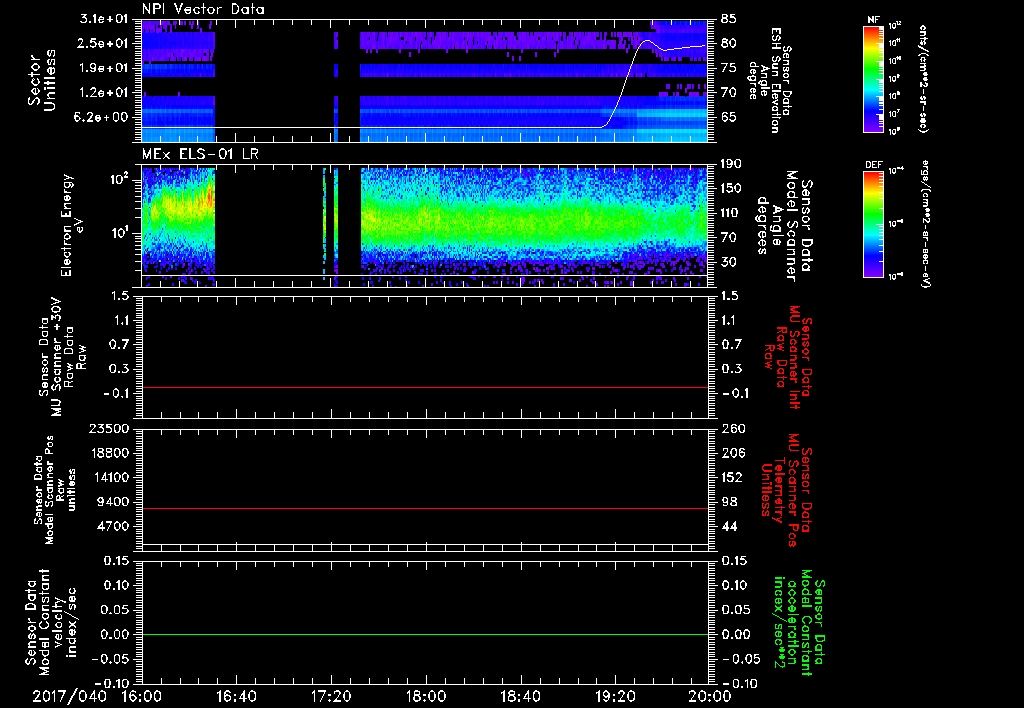Click the 19:20 time axis label

tap(615, 696)
